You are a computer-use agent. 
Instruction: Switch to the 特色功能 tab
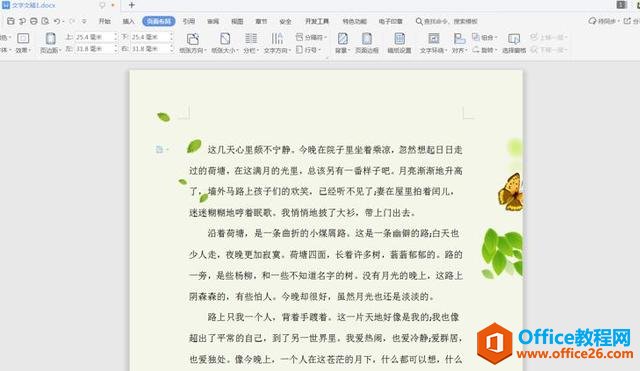pyautogui.click(x=354, y=21)
